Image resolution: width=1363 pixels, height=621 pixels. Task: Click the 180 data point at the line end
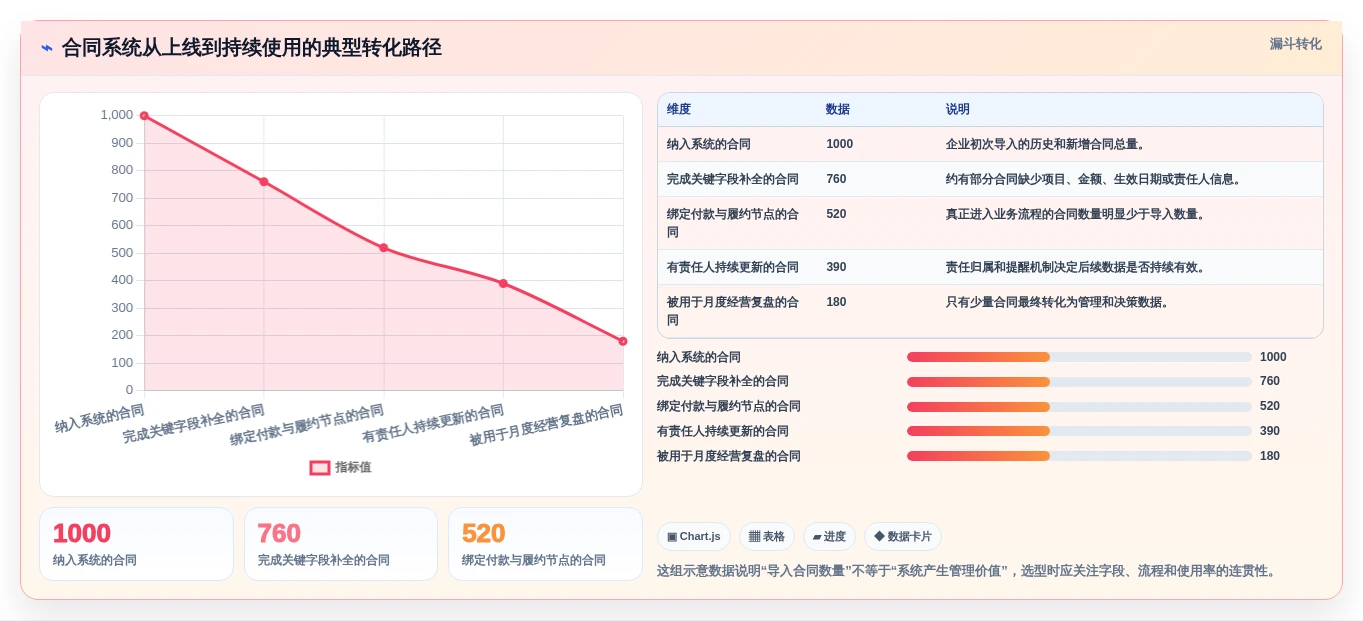(x=622, y=341)
